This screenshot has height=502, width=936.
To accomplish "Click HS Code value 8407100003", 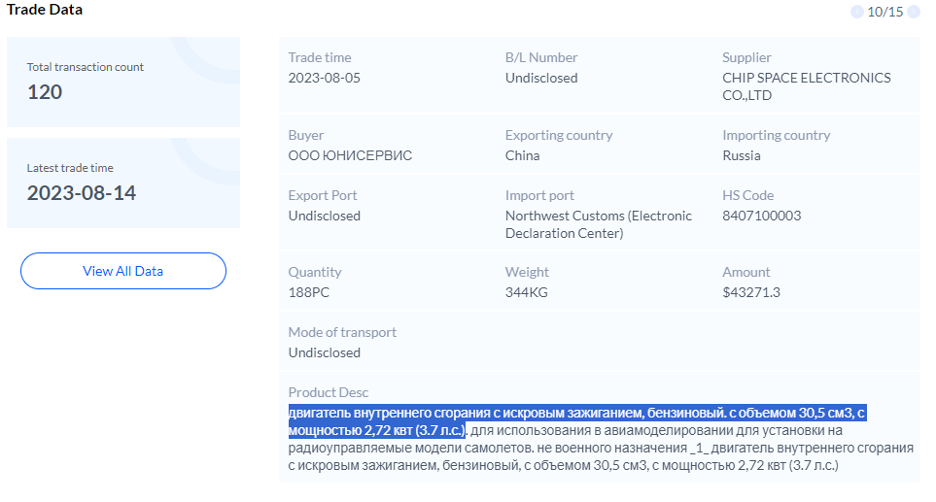I will coord(761,215).
